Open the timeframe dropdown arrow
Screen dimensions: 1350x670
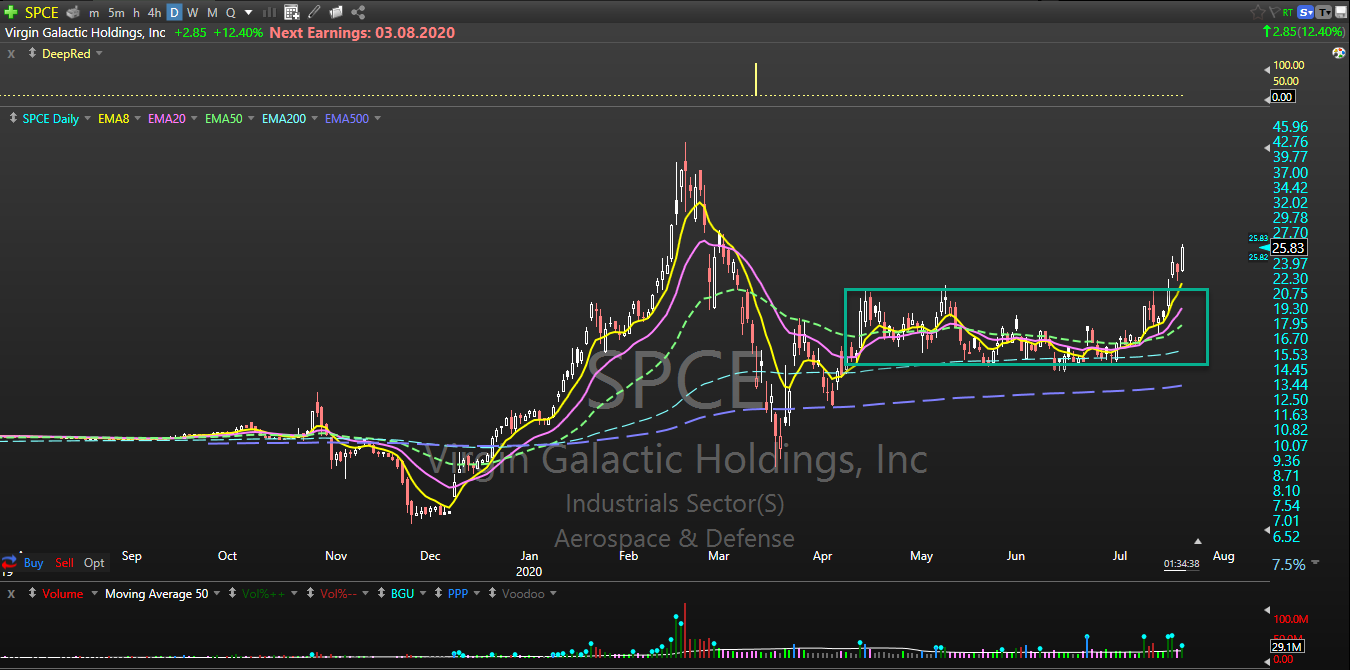click(248, 13)
